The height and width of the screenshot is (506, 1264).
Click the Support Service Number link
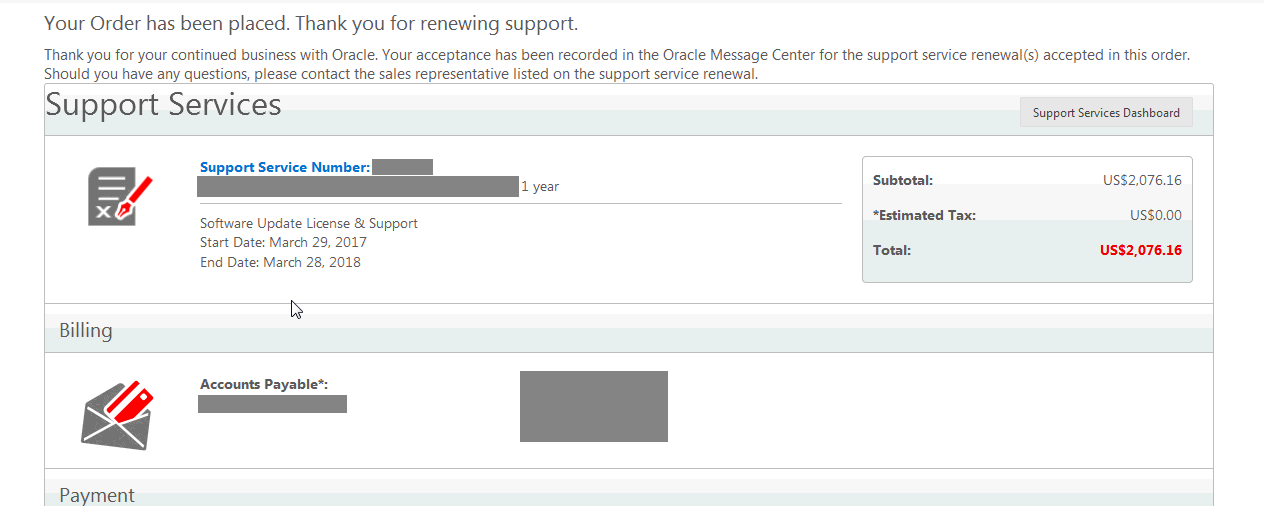point(285,167)
